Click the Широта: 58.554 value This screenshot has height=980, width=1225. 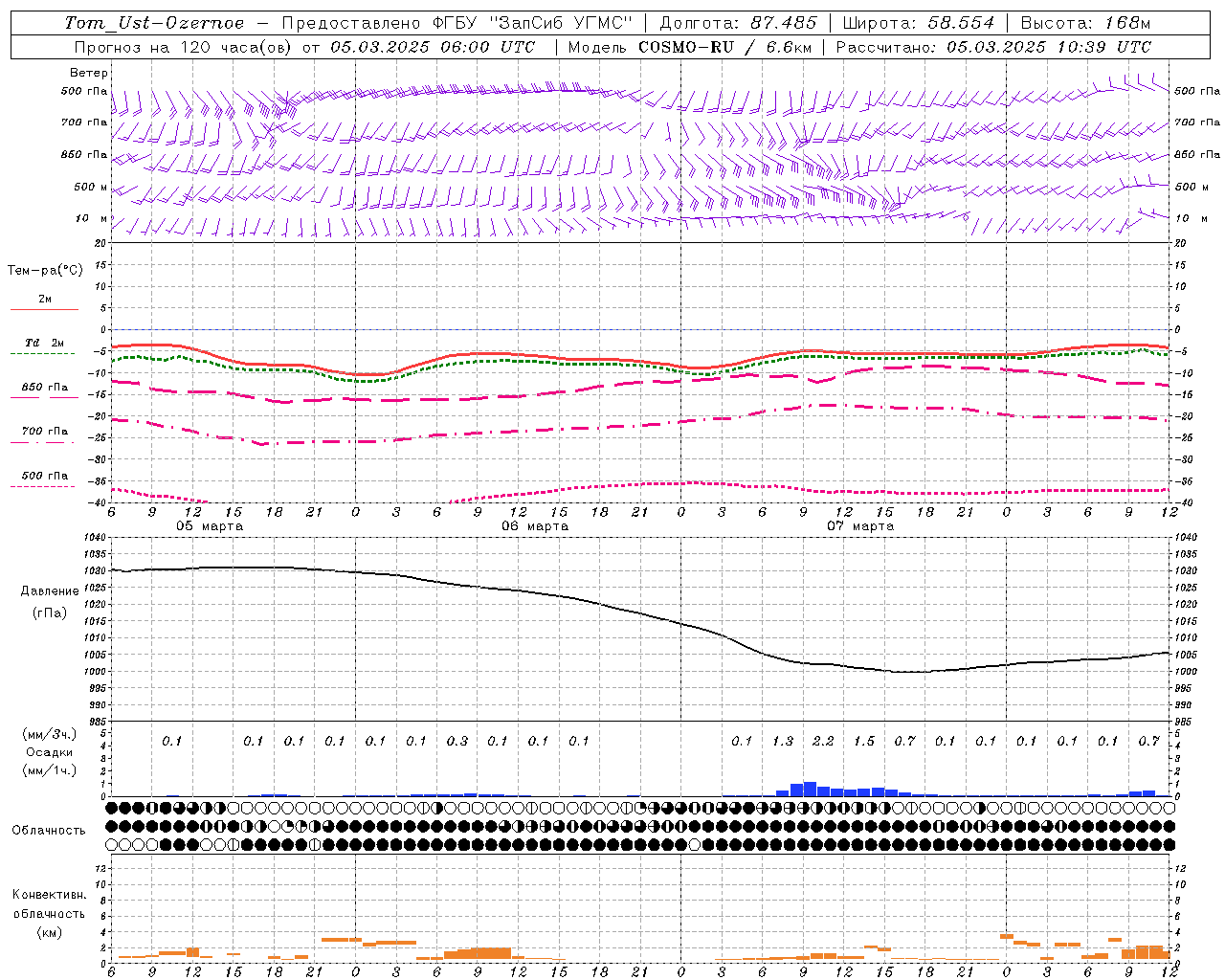click(918, 23)
